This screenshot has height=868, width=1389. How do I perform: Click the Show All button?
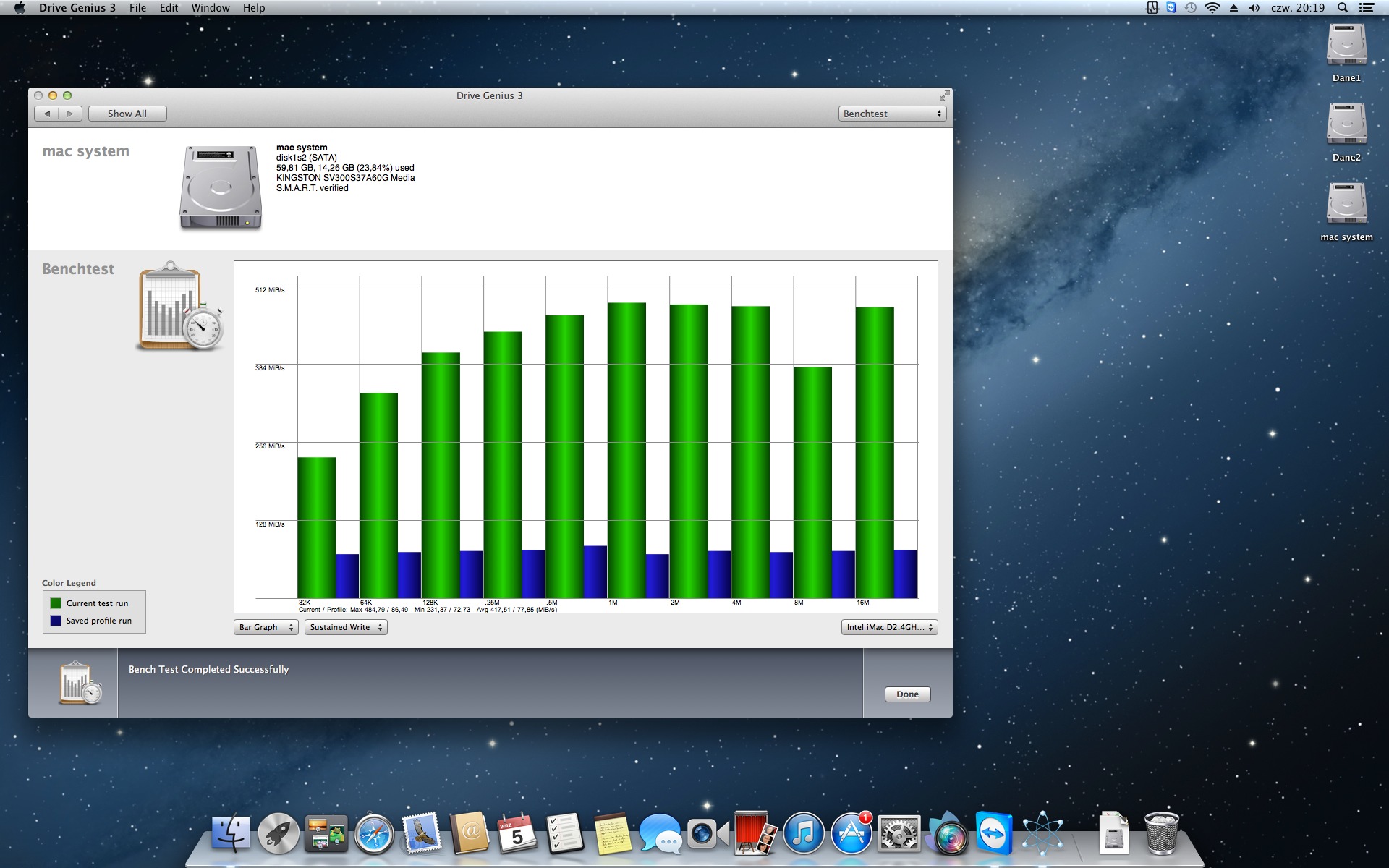[127, 114]
